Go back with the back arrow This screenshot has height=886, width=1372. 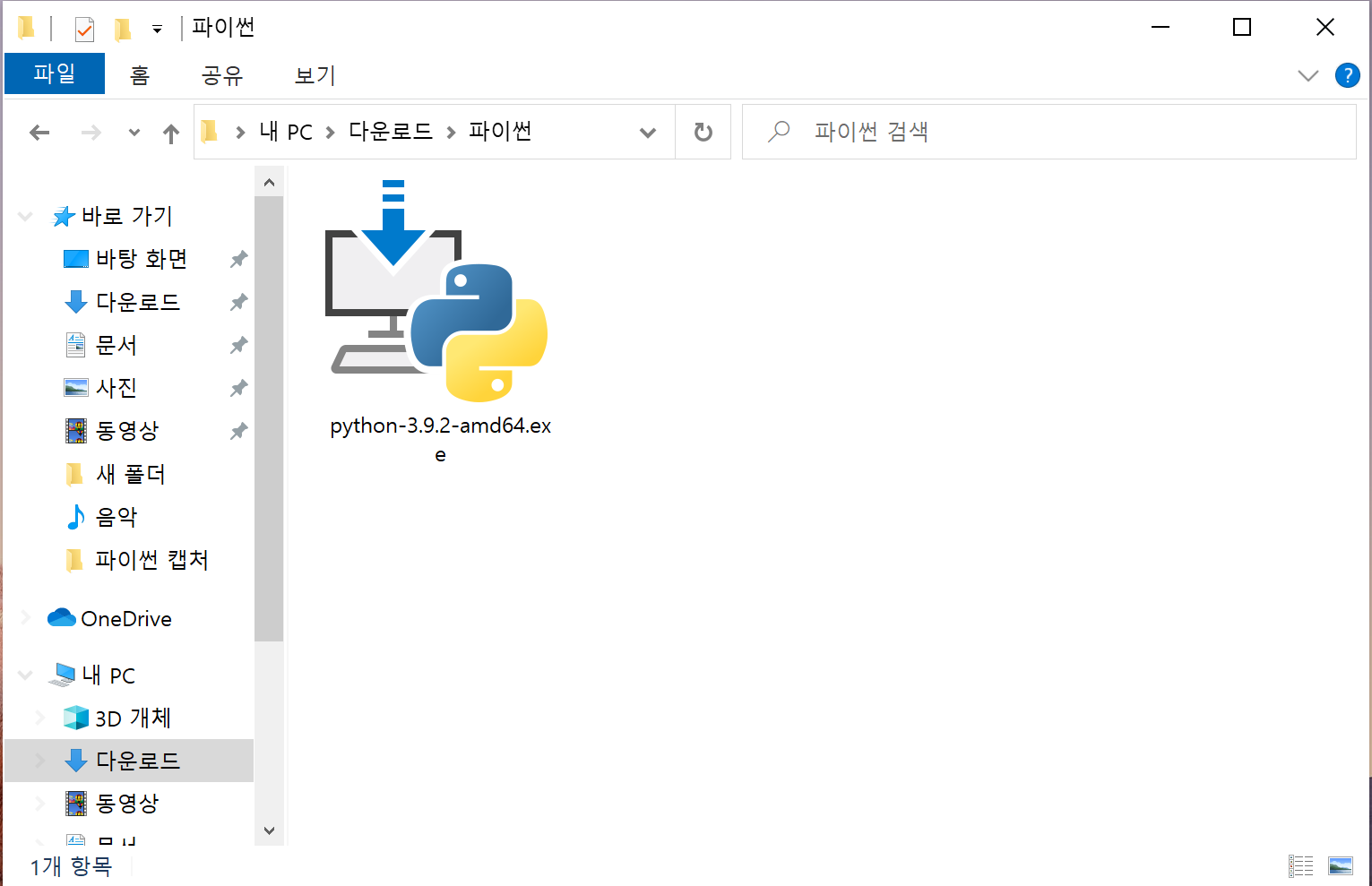[39, 133]
